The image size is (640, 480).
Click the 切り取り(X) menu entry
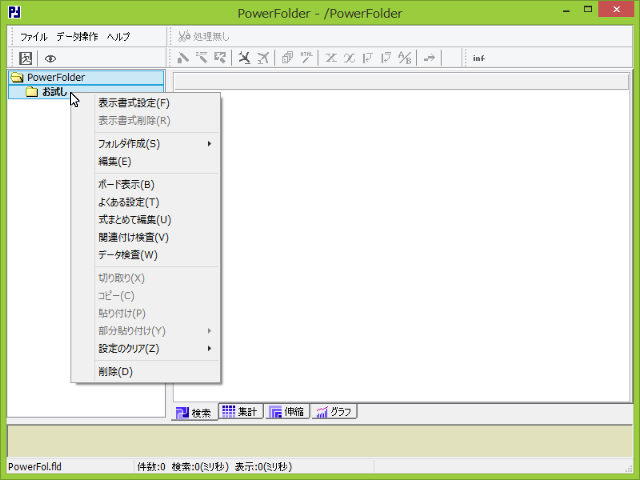(x=157, y=278)
